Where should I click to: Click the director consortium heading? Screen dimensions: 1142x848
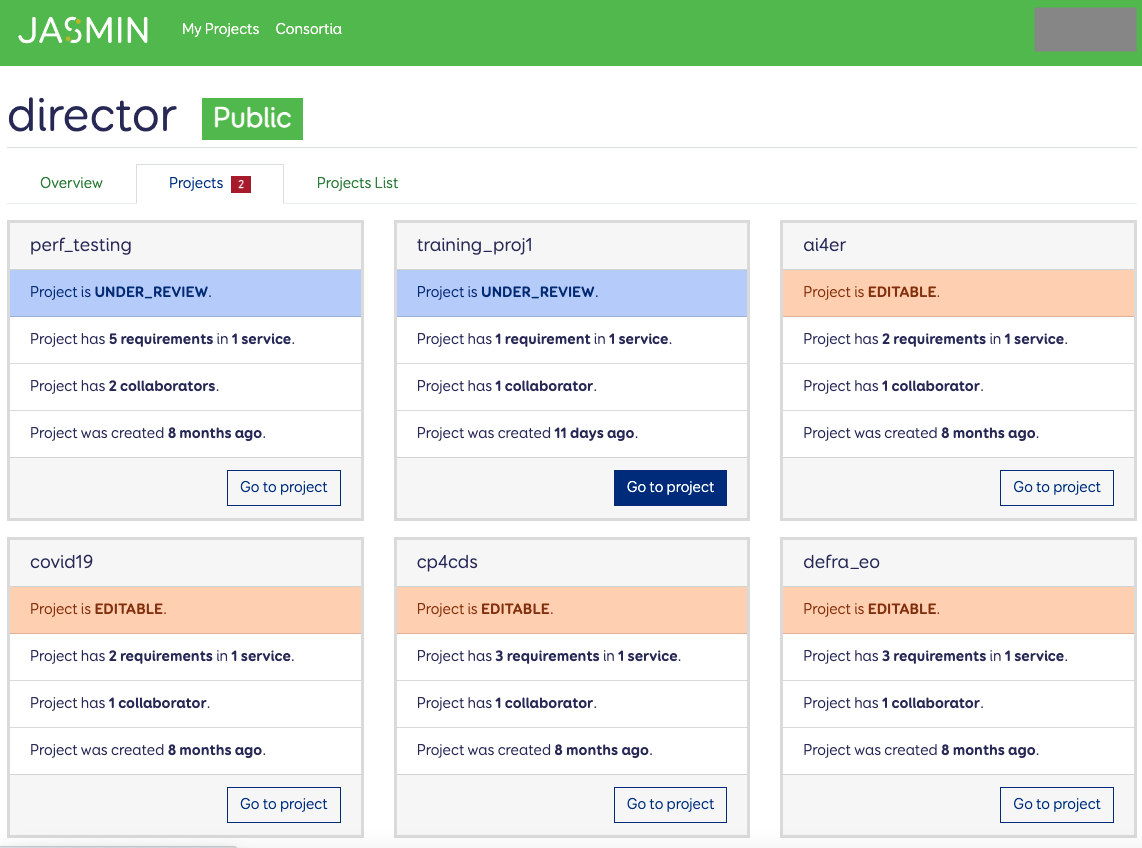(x=92, y=116)
